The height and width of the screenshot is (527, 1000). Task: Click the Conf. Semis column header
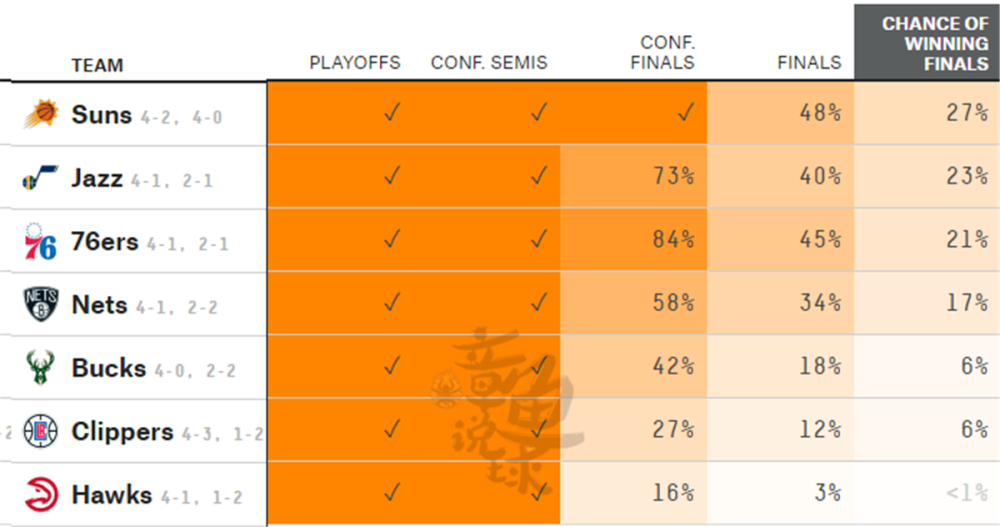point(489,63)
